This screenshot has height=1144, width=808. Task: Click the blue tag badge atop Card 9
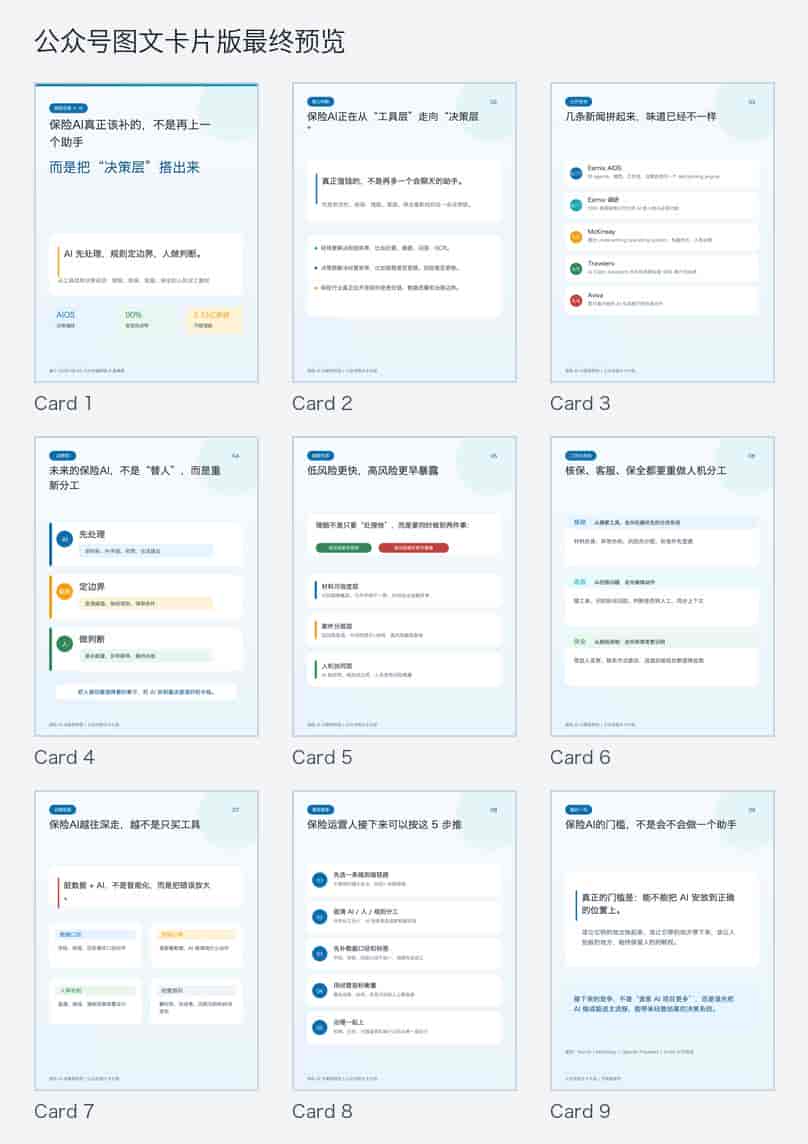pyautogui.click(x=578, y=809)
